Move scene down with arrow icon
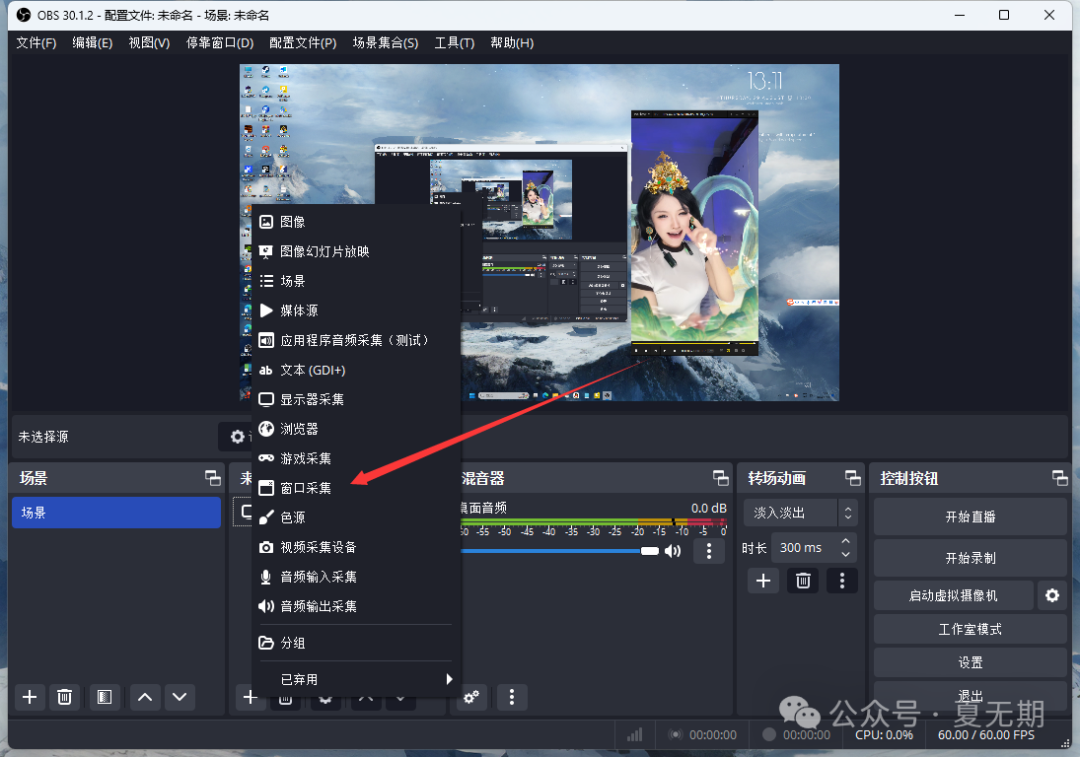The width and height of the screenshot is (1080, 757). pyautogui.click(x=180, y=697)
